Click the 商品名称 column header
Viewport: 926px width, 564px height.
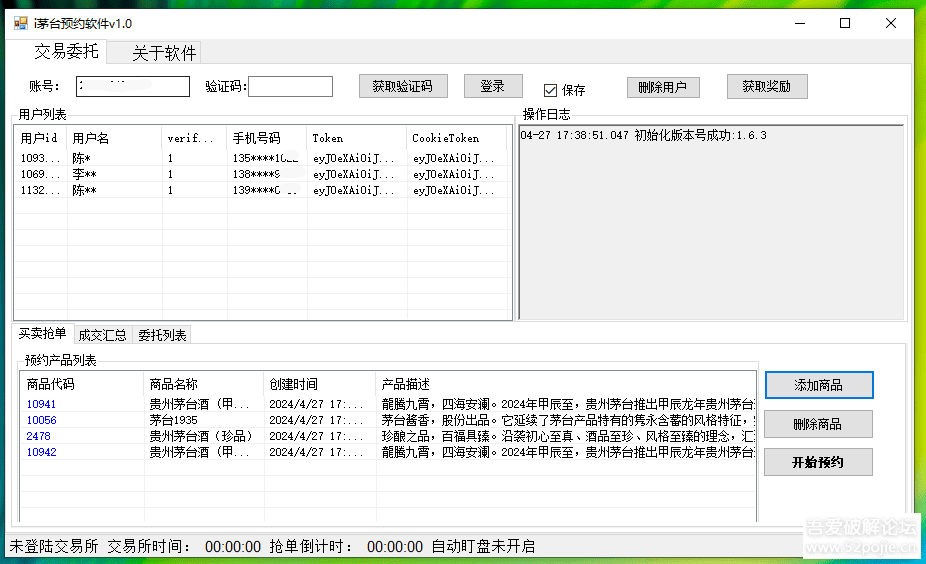pyautogui.click(x=204, y=384)
